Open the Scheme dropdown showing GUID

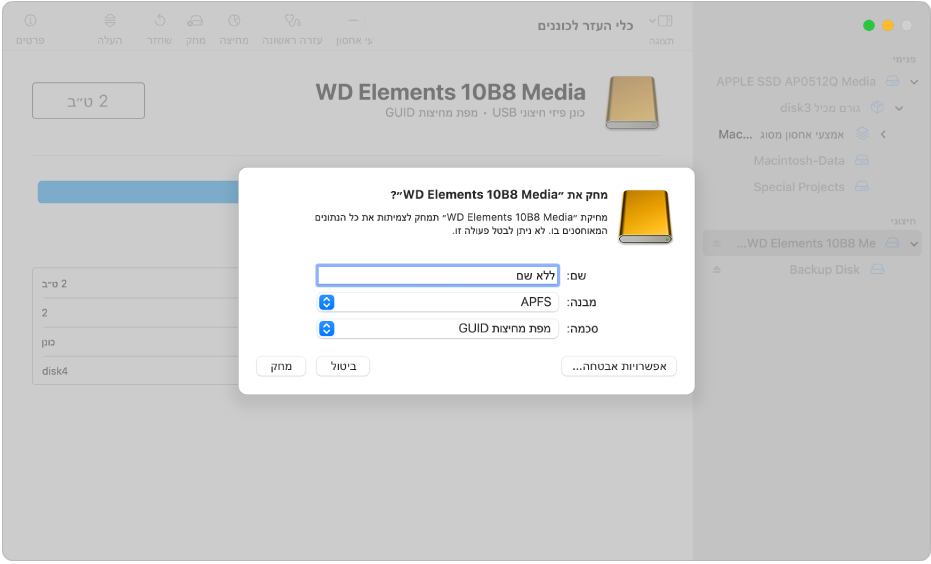pos(438,328)
